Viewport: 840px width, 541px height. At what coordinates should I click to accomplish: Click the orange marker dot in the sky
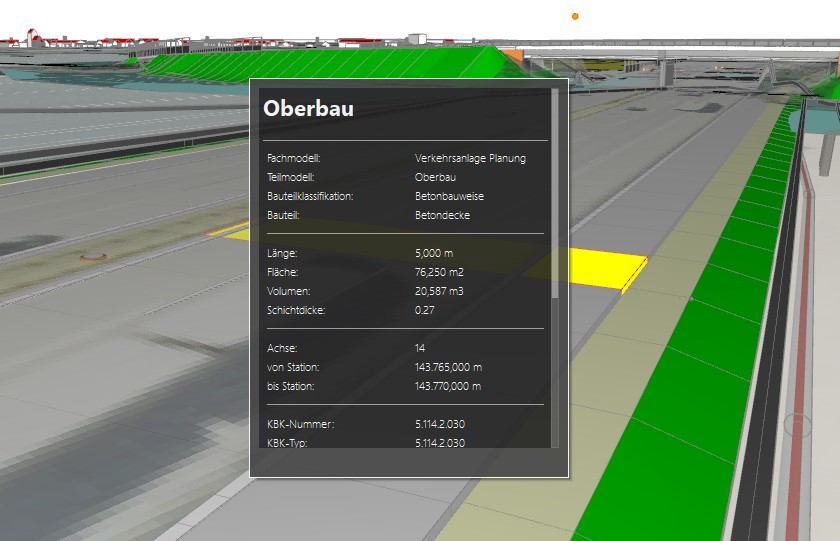tap(575, 17)
